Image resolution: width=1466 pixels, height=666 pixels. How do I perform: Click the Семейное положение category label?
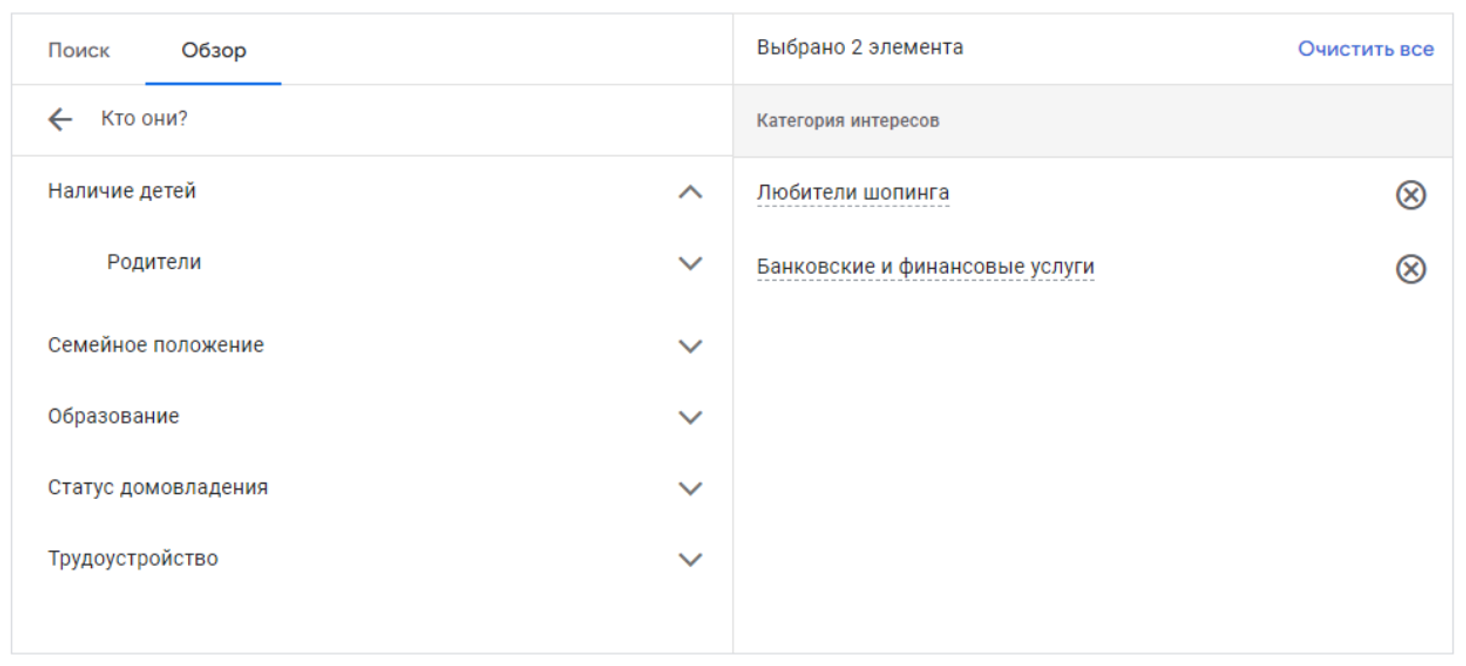[156, 345]
